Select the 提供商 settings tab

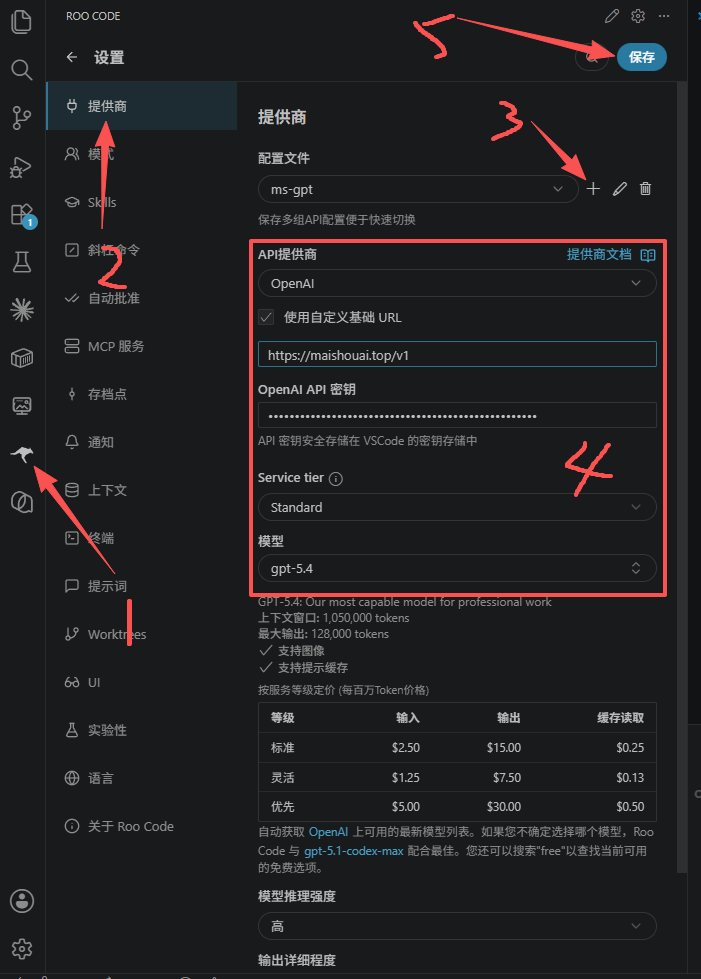(x=142, y=106)
